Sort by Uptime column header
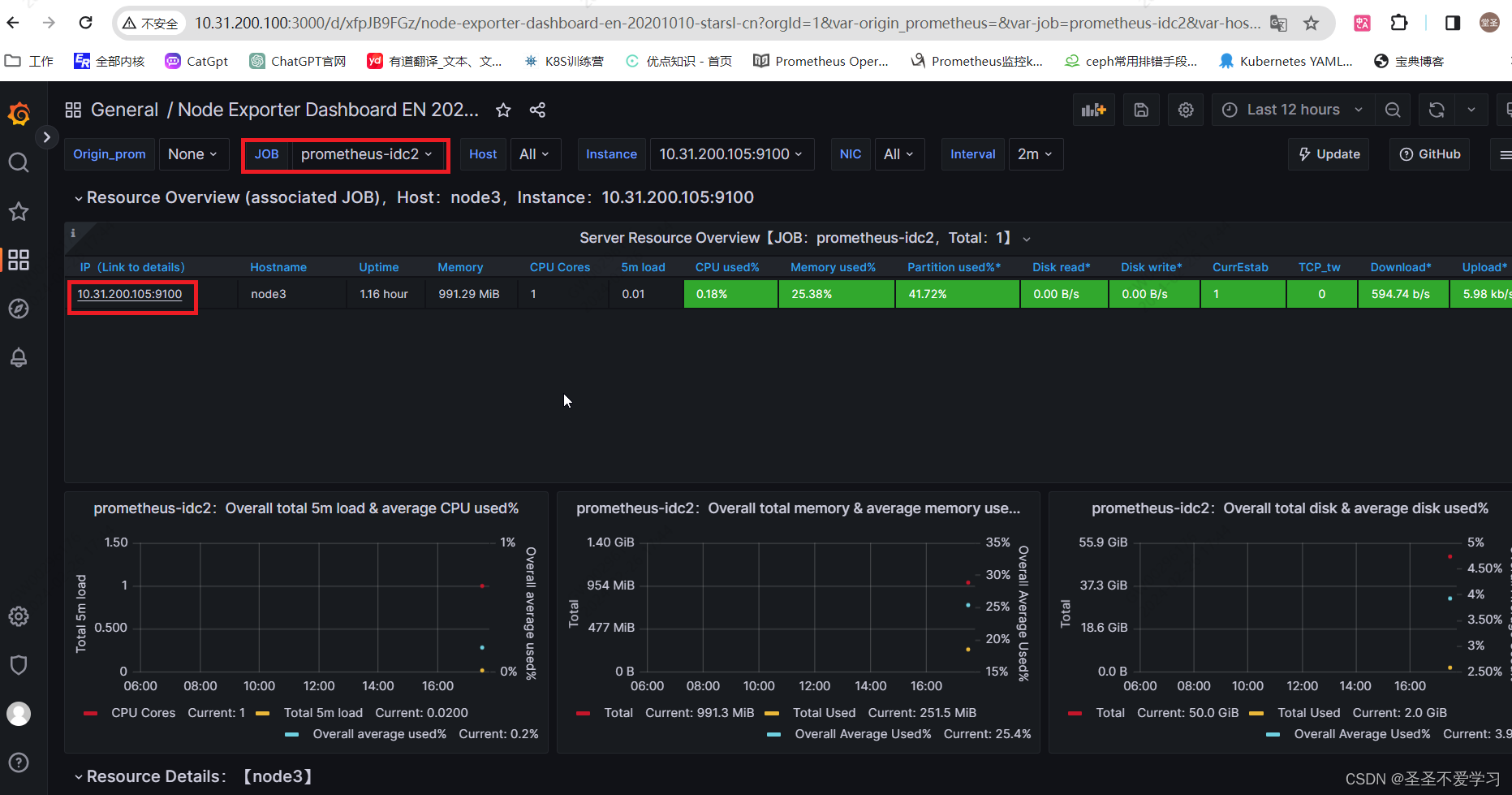Screen dimensions: 1512x795 click(379, 267)
